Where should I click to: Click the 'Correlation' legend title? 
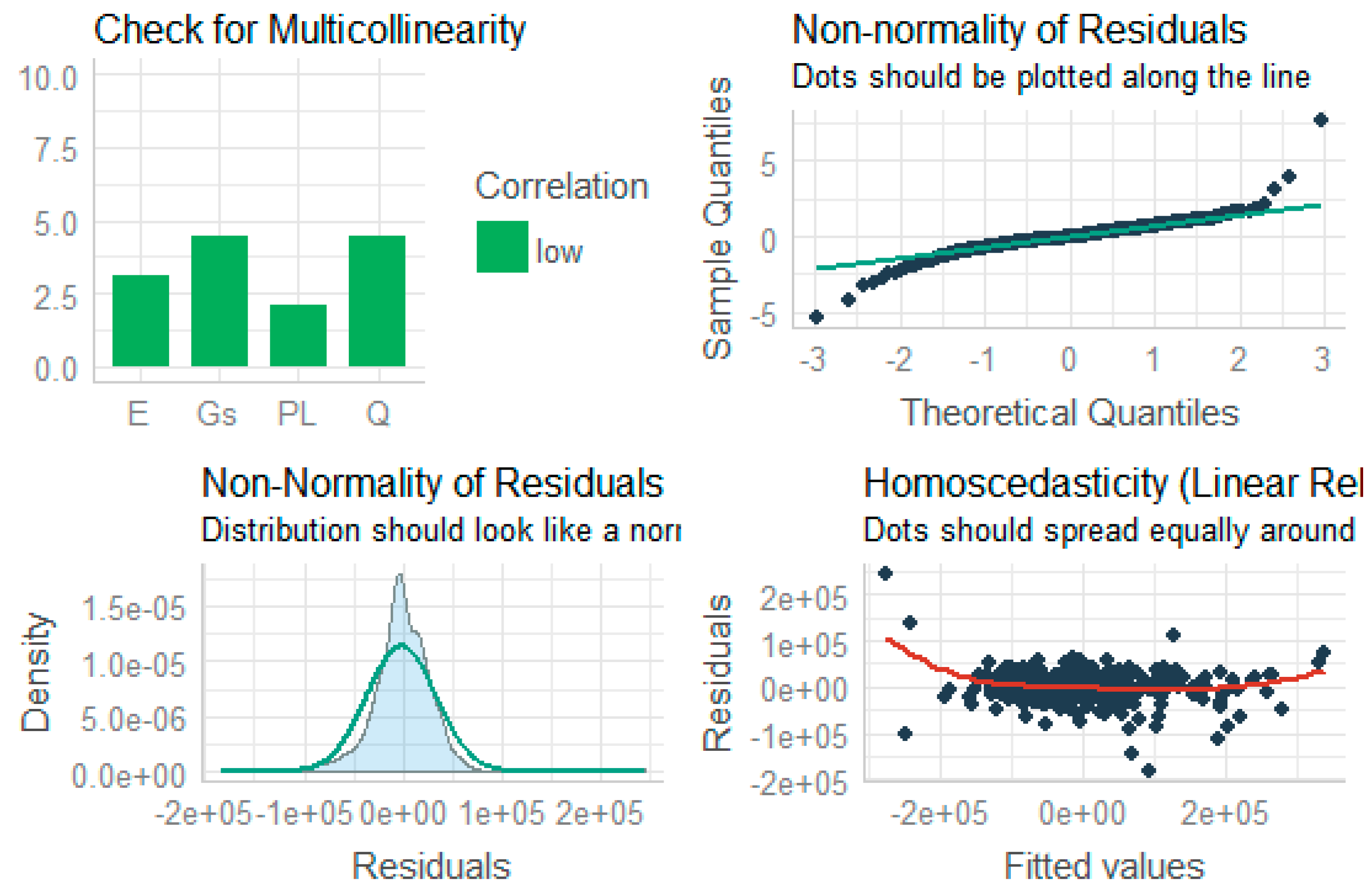pyautogui.click(x=561, y=186)
